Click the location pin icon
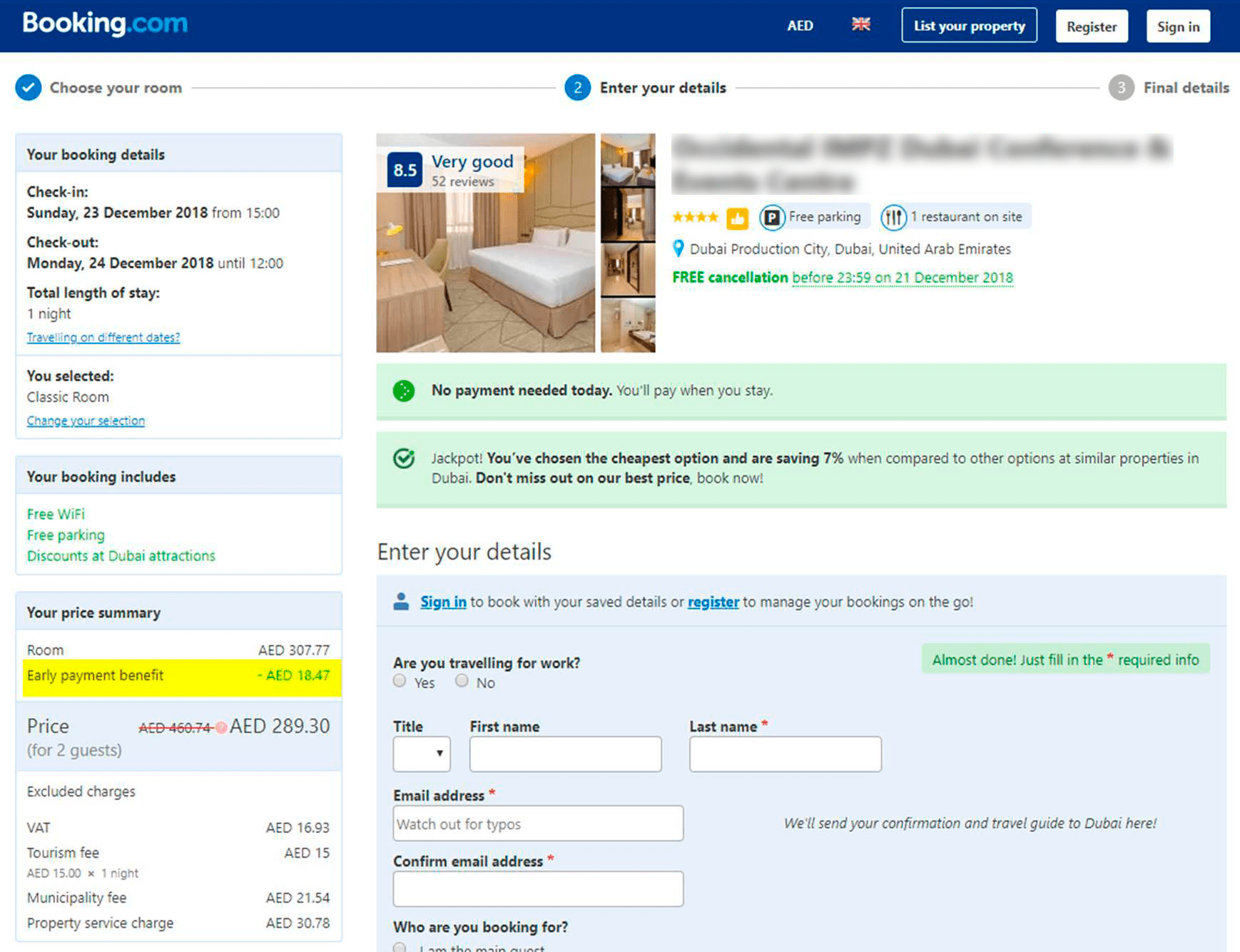Viewport: 1240px width, 952px height. pyautogui.click(x=679, y=249)
